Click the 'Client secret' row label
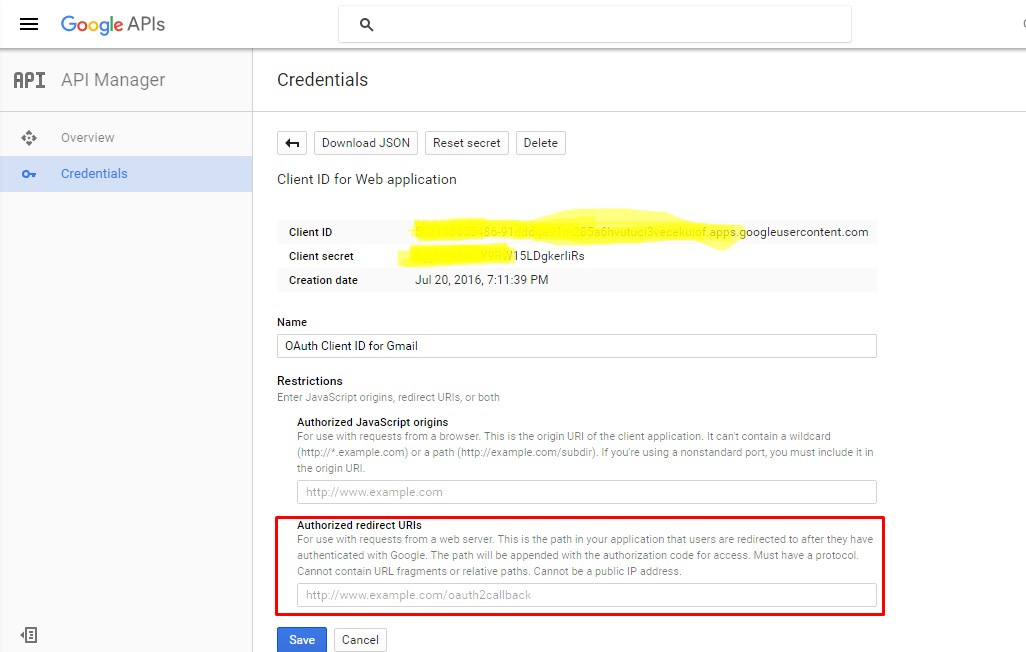The width and height of the screenshot is (1026, 652). pyautogui.click(x=321, y=256)
